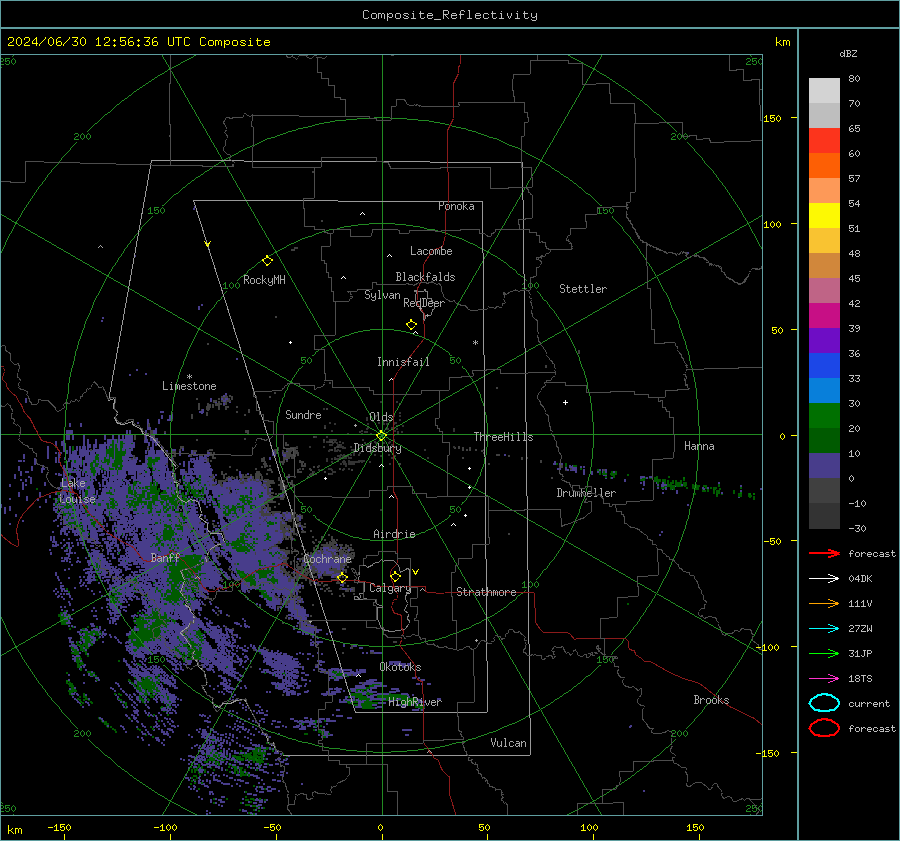Click the 'Lake Louise' label
The width and height of the screenshot is (900, 841).
tap(77, 491)
